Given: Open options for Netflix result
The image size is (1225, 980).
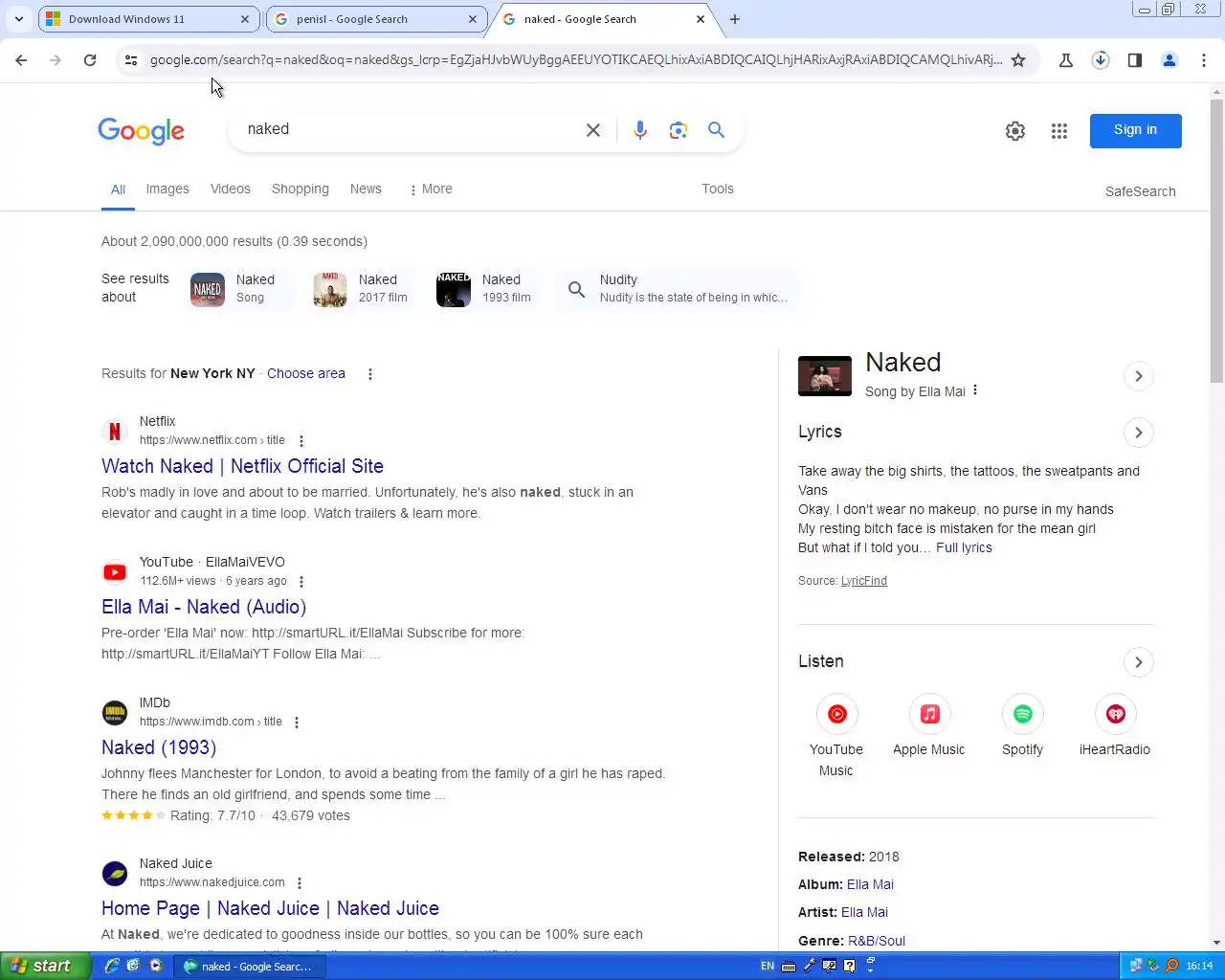Looking at the screenshot, I should pyautogui.click(x=301, y=441).
